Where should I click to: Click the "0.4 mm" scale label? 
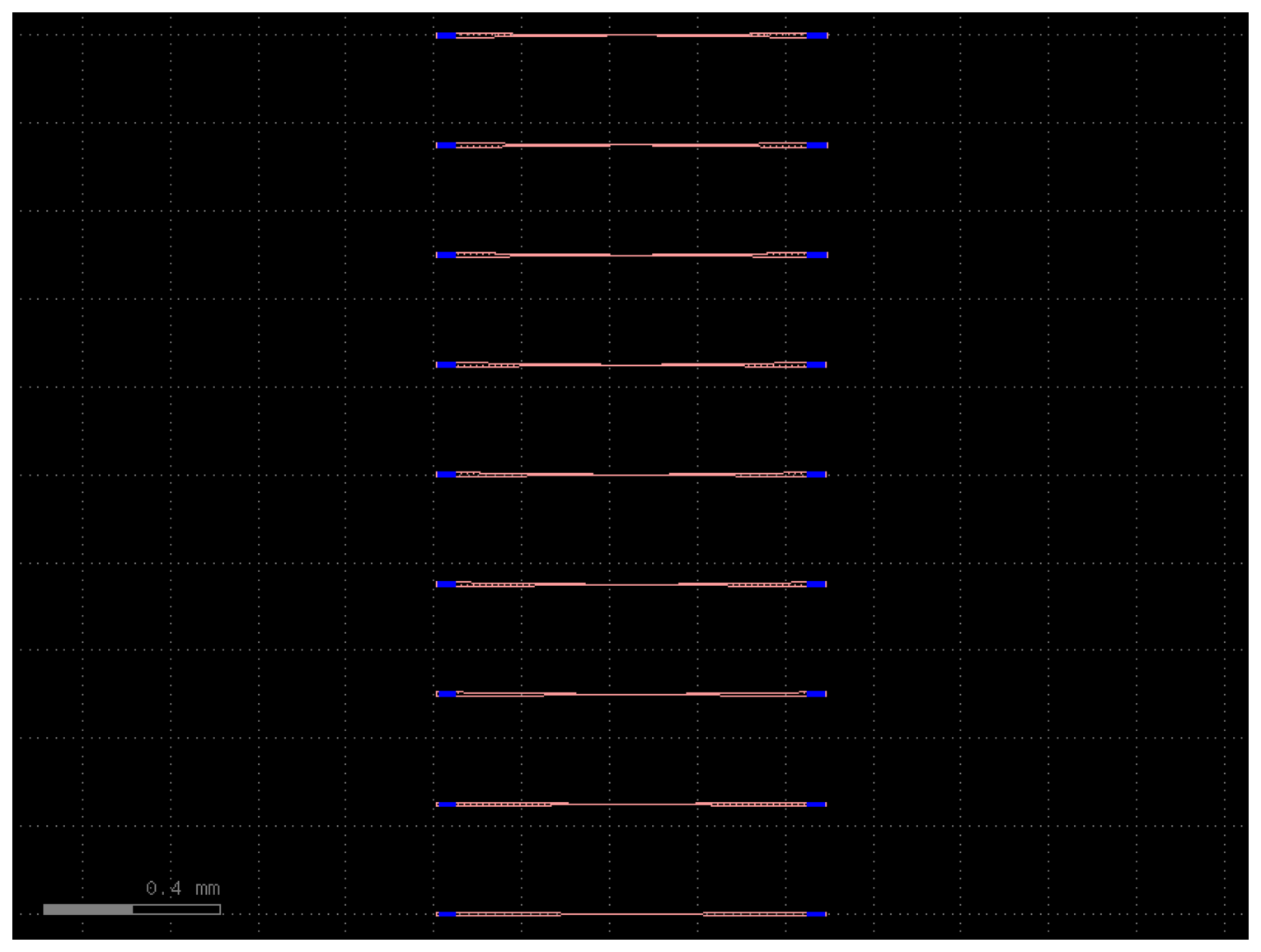[x=183, y=889]
